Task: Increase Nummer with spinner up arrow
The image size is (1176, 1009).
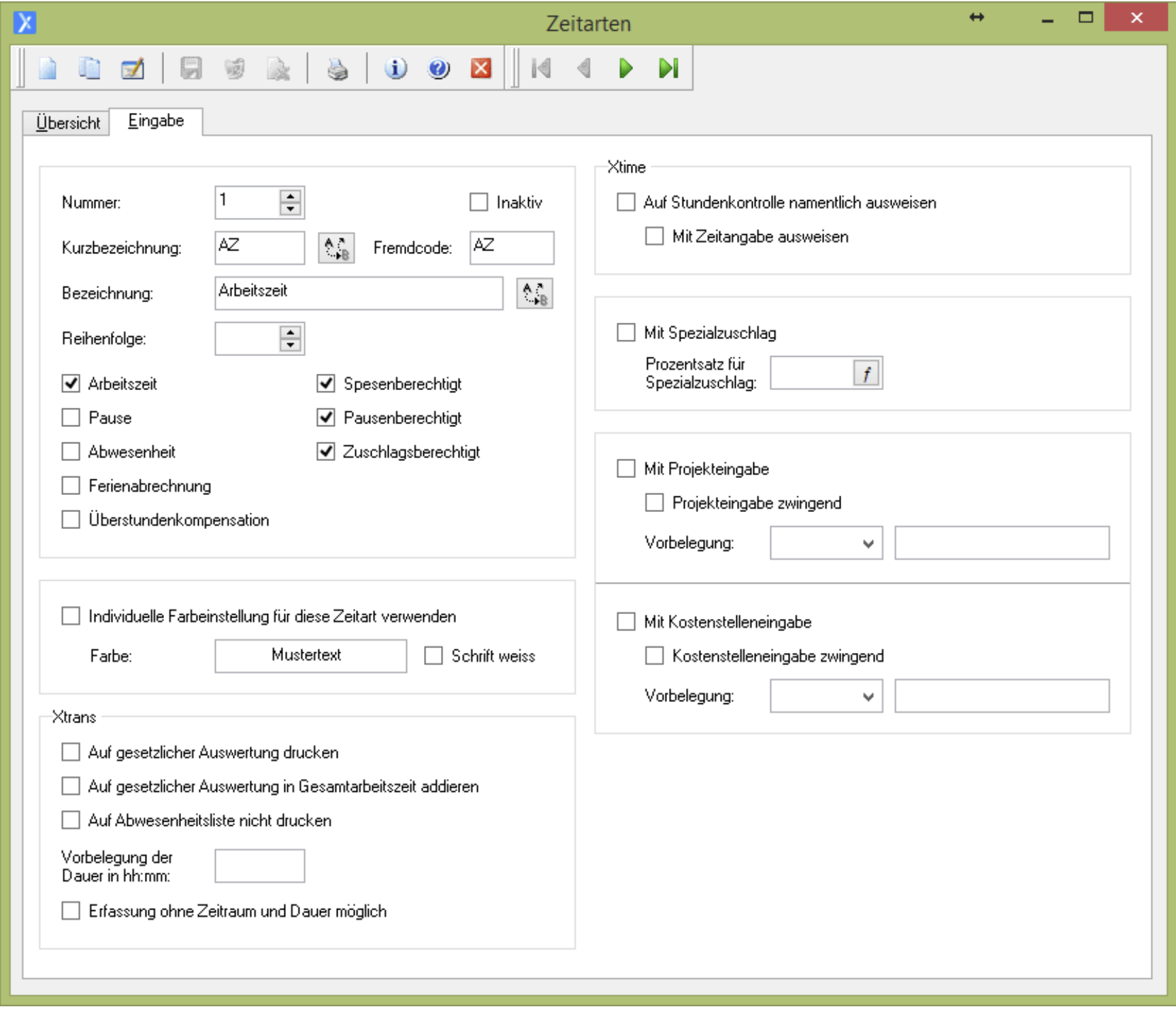Action: (291, 196)
